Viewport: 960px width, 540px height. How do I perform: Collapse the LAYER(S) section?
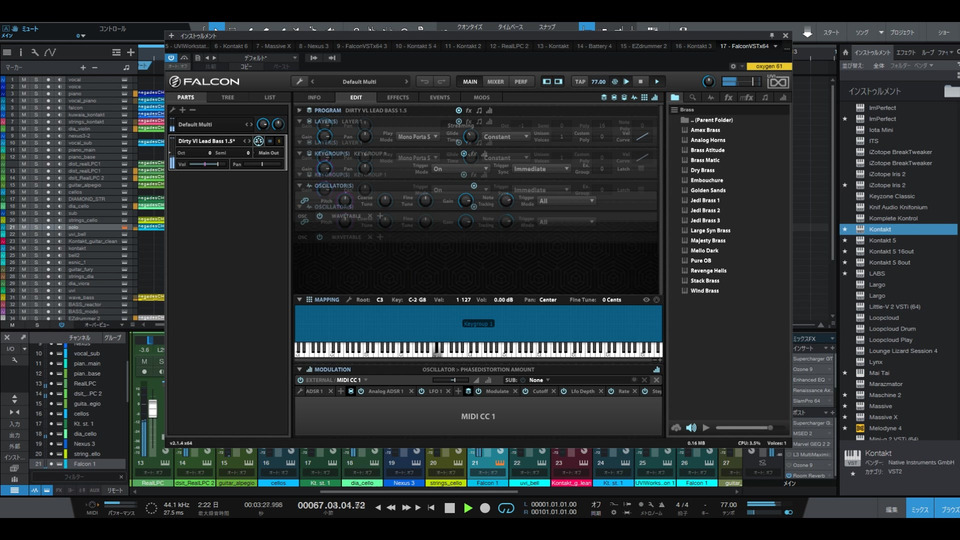(x=299, y=121)
